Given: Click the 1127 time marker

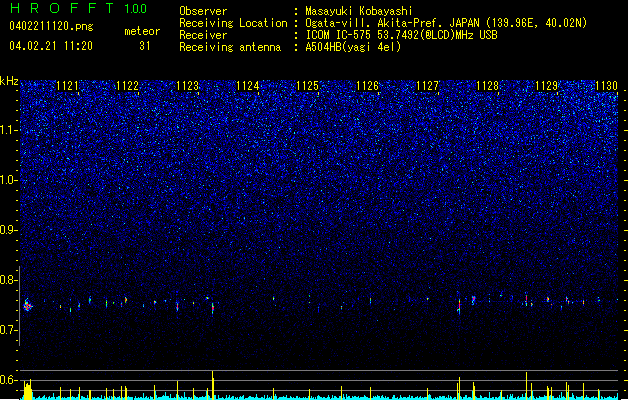Looking at the screenshot, I should [x=428, y=86].
